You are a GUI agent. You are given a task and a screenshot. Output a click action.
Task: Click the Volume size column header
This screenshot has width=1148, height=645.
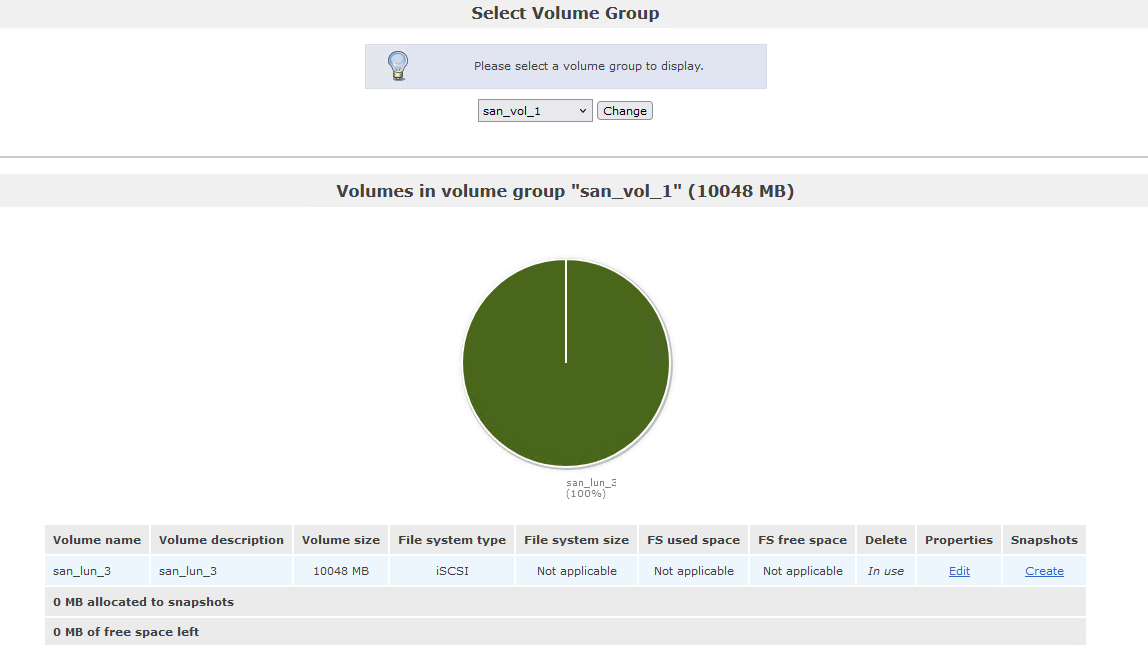coord(341,540)
